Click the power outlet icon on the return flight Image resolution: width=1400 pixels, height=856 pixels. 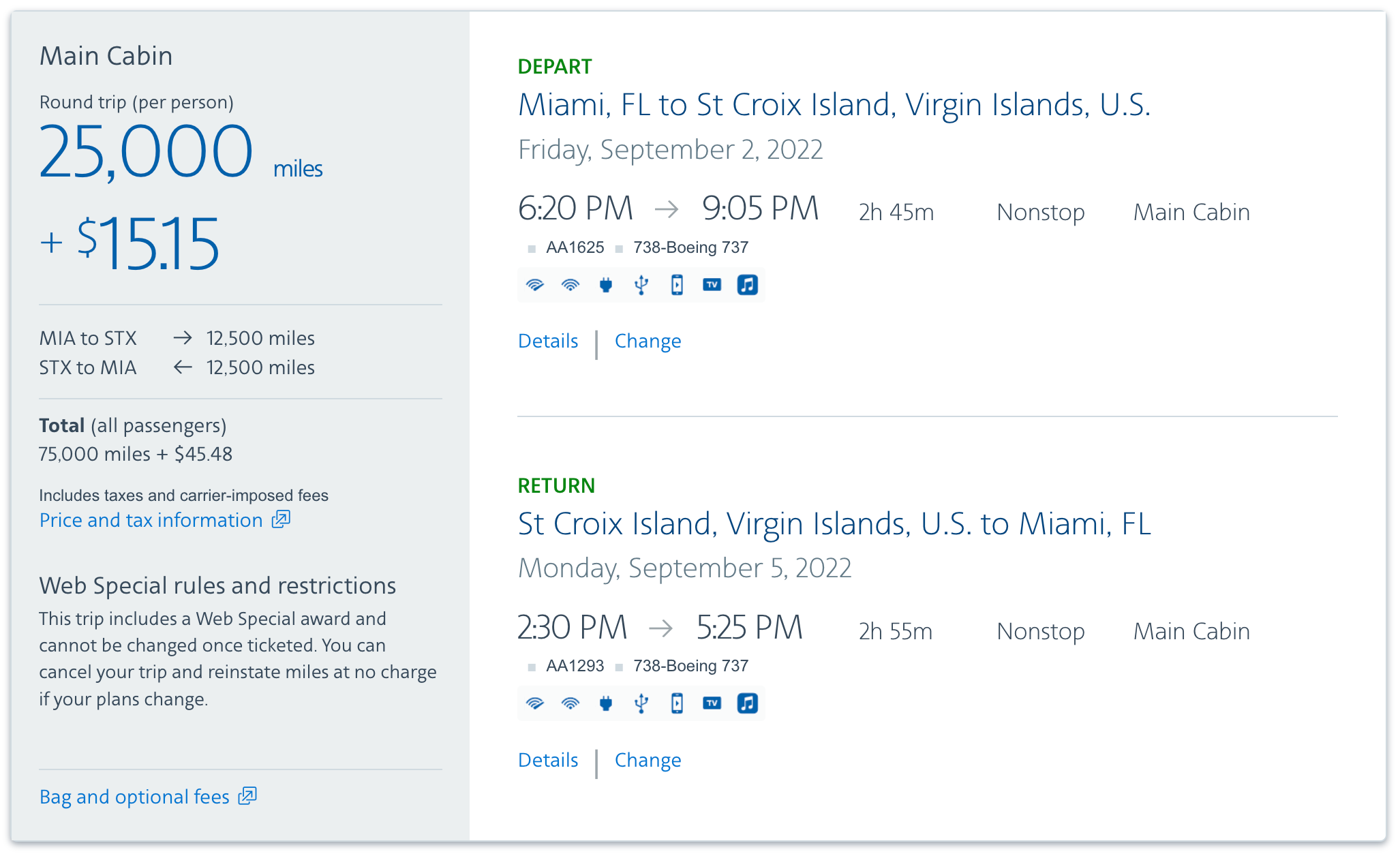coord(607,703)
